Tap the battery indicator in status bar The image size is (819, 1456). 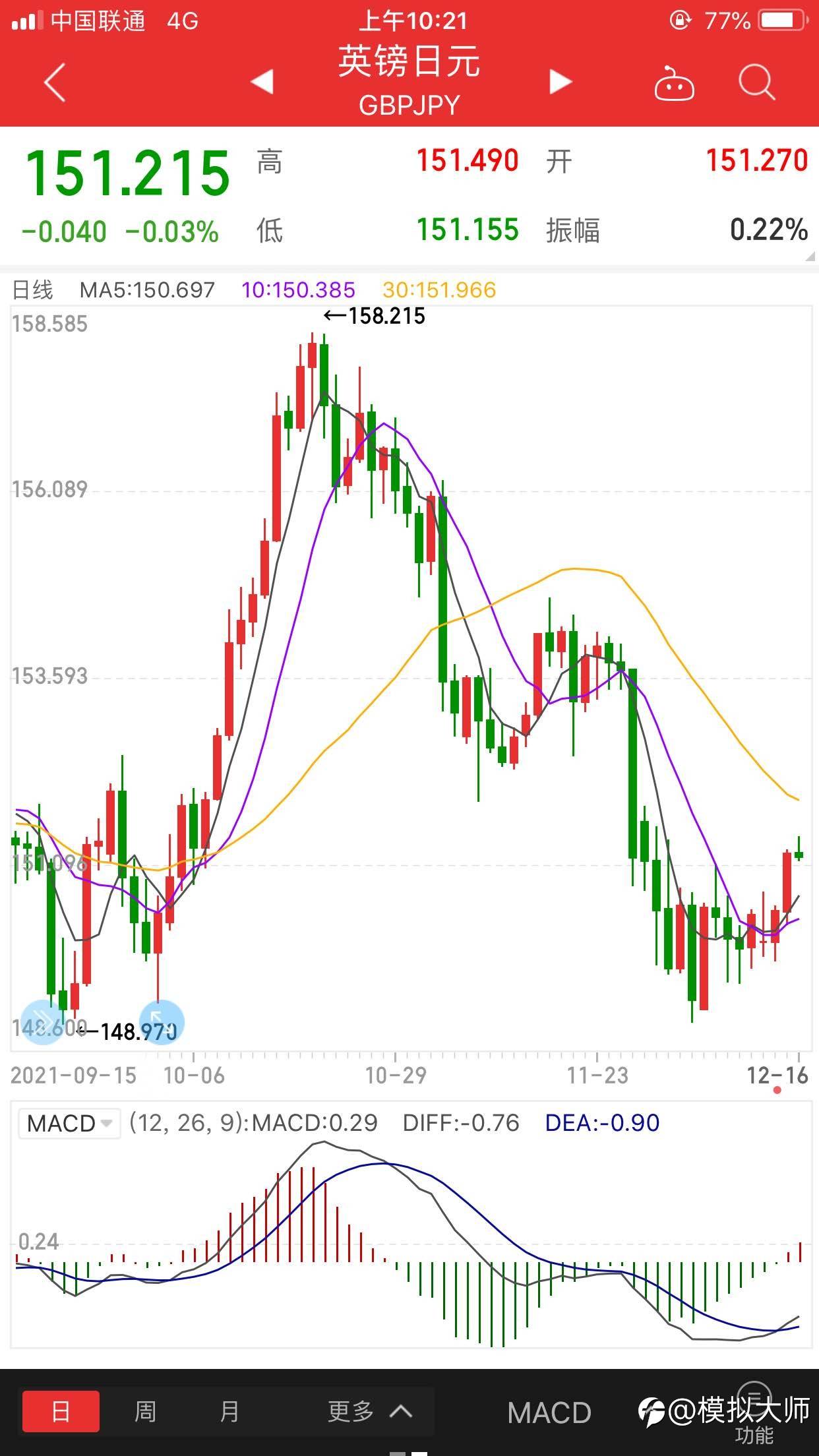[x=783, y=20]
